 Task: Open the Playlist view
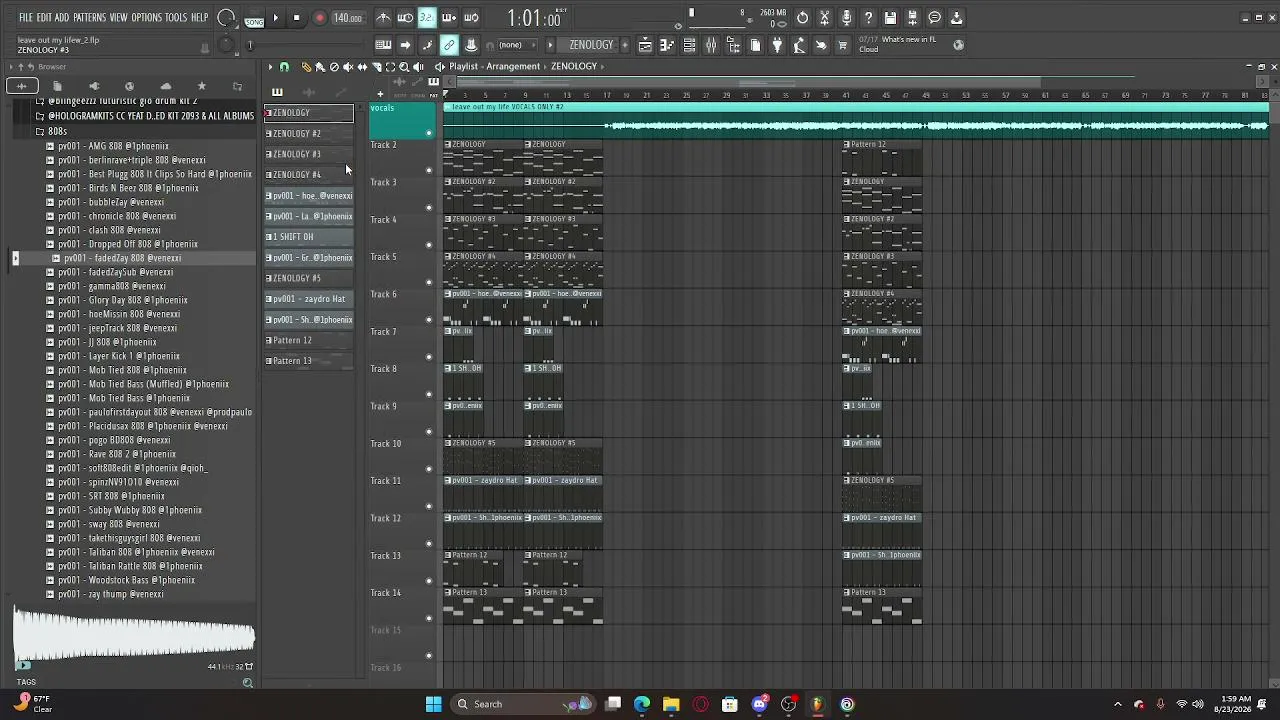coord(645,45)
